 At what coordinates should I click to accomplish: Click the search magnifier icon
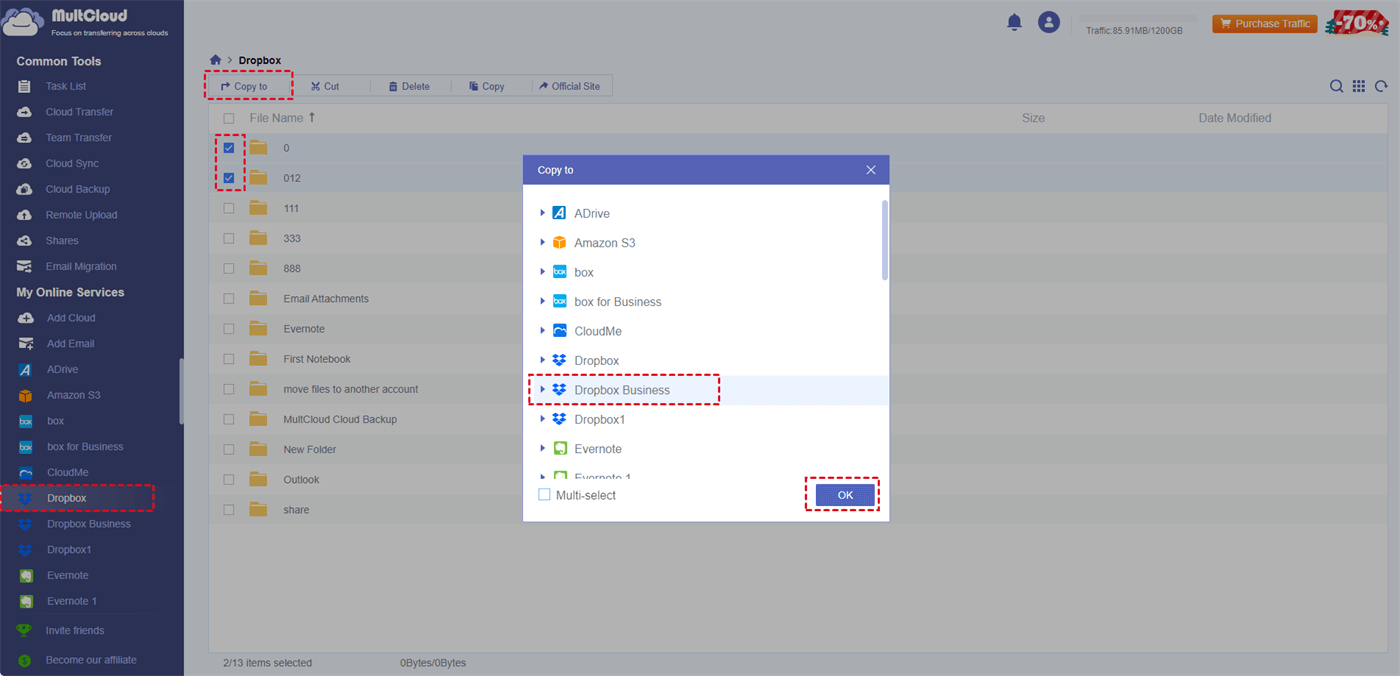1336,87
